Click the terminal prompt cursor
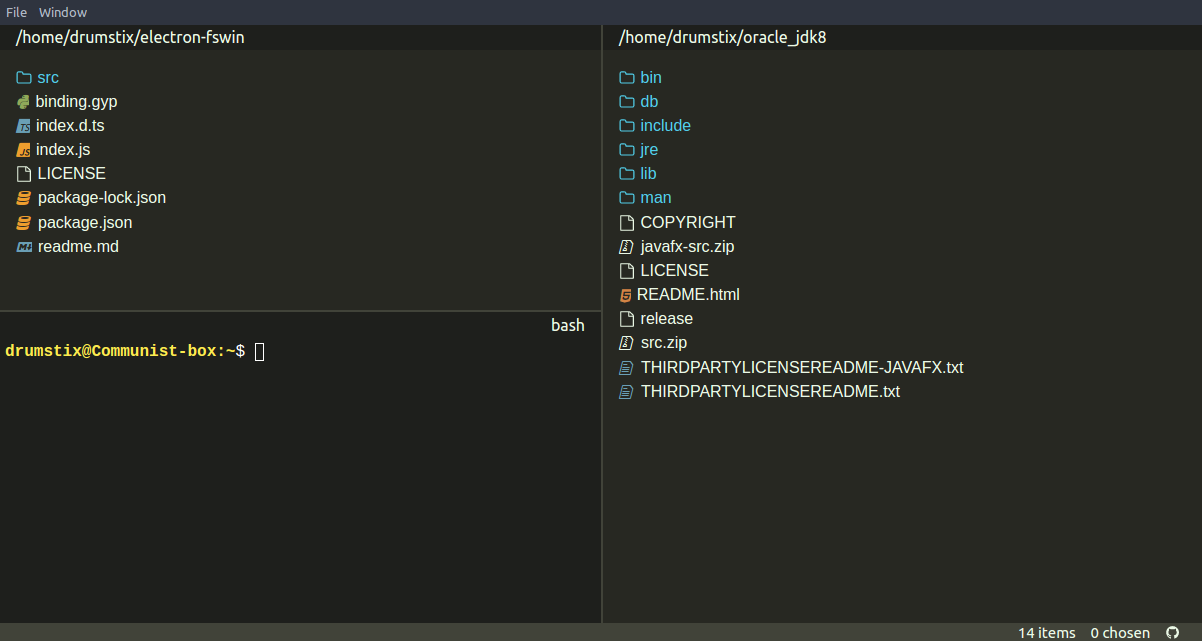Viewport: 1202px width, 641px height. [260, 351]
